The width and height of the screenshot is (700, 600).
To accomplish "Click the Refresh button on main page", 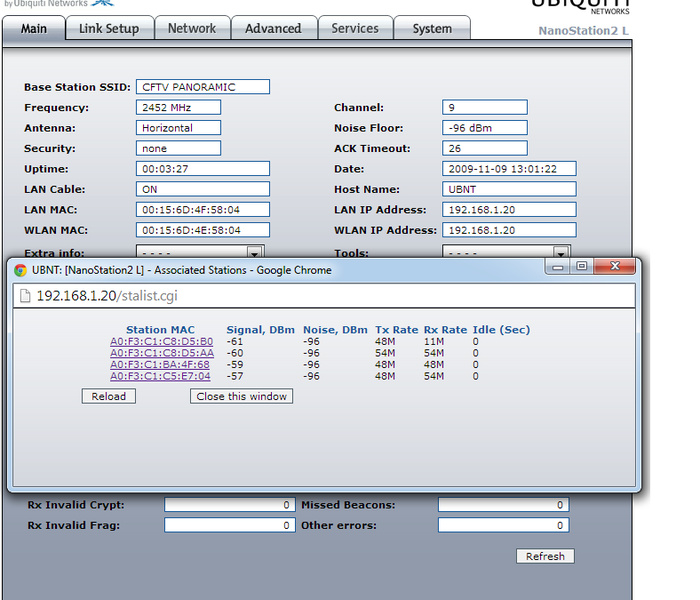I will [x=545, y=556].
